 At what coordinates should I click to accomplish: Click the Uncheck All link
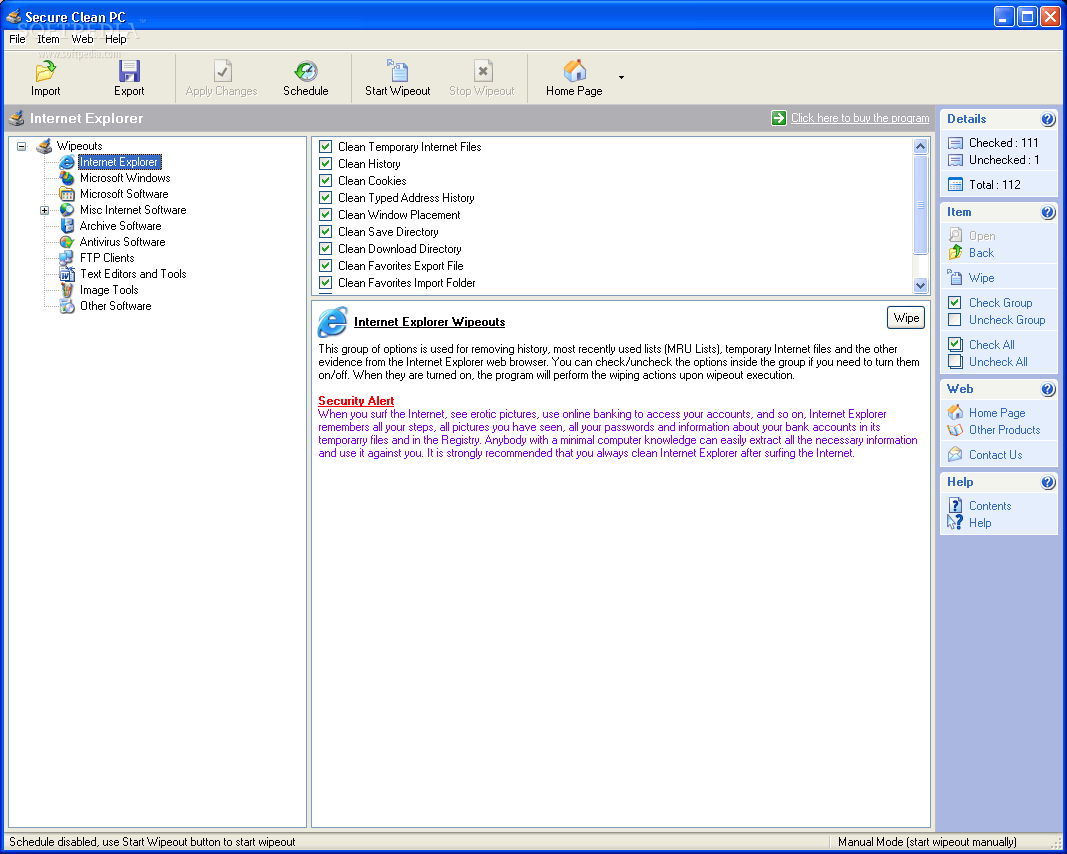[x=998, y=362]
